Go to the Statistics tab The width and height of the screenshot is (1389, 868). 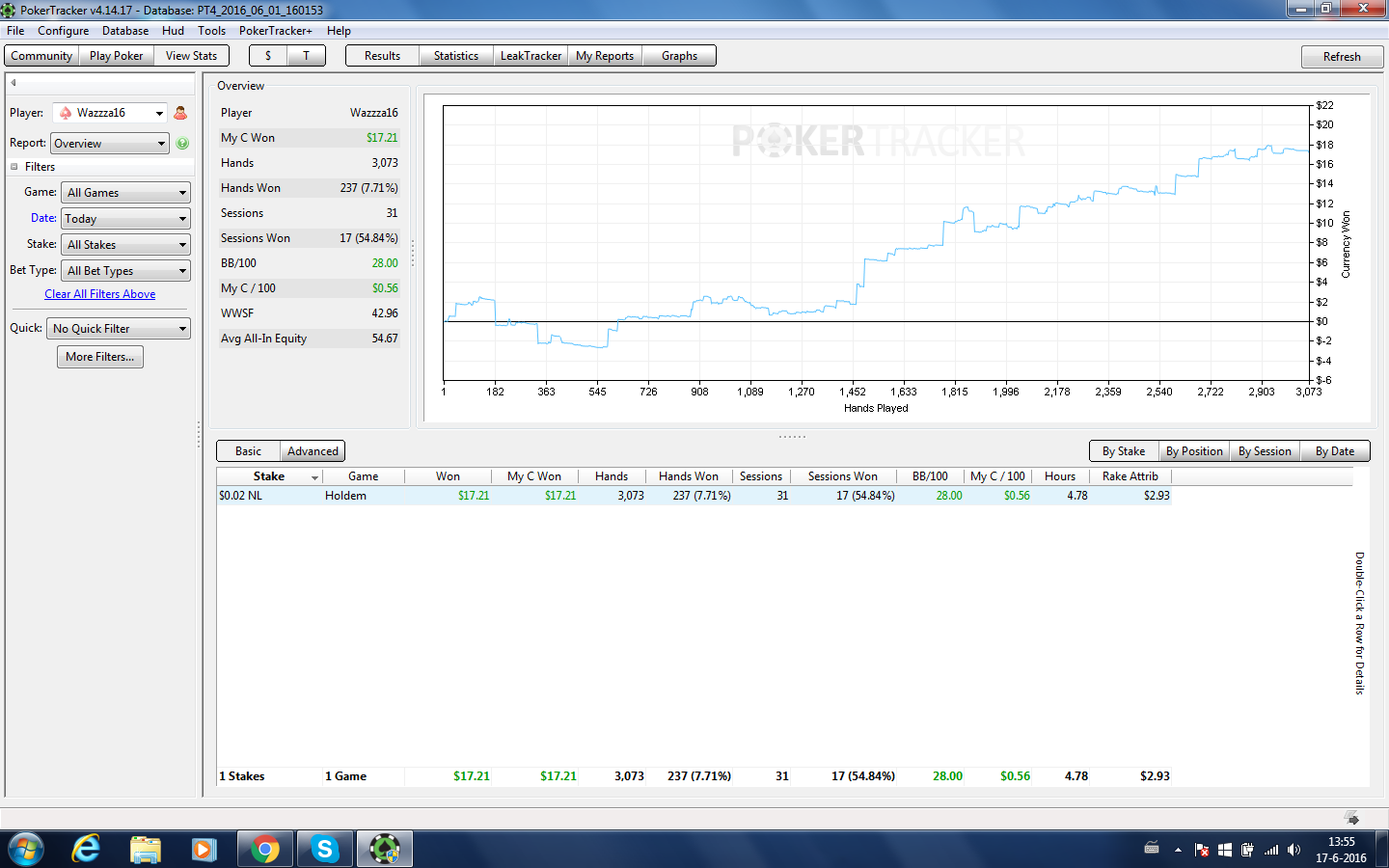click(x=456, y=56)
